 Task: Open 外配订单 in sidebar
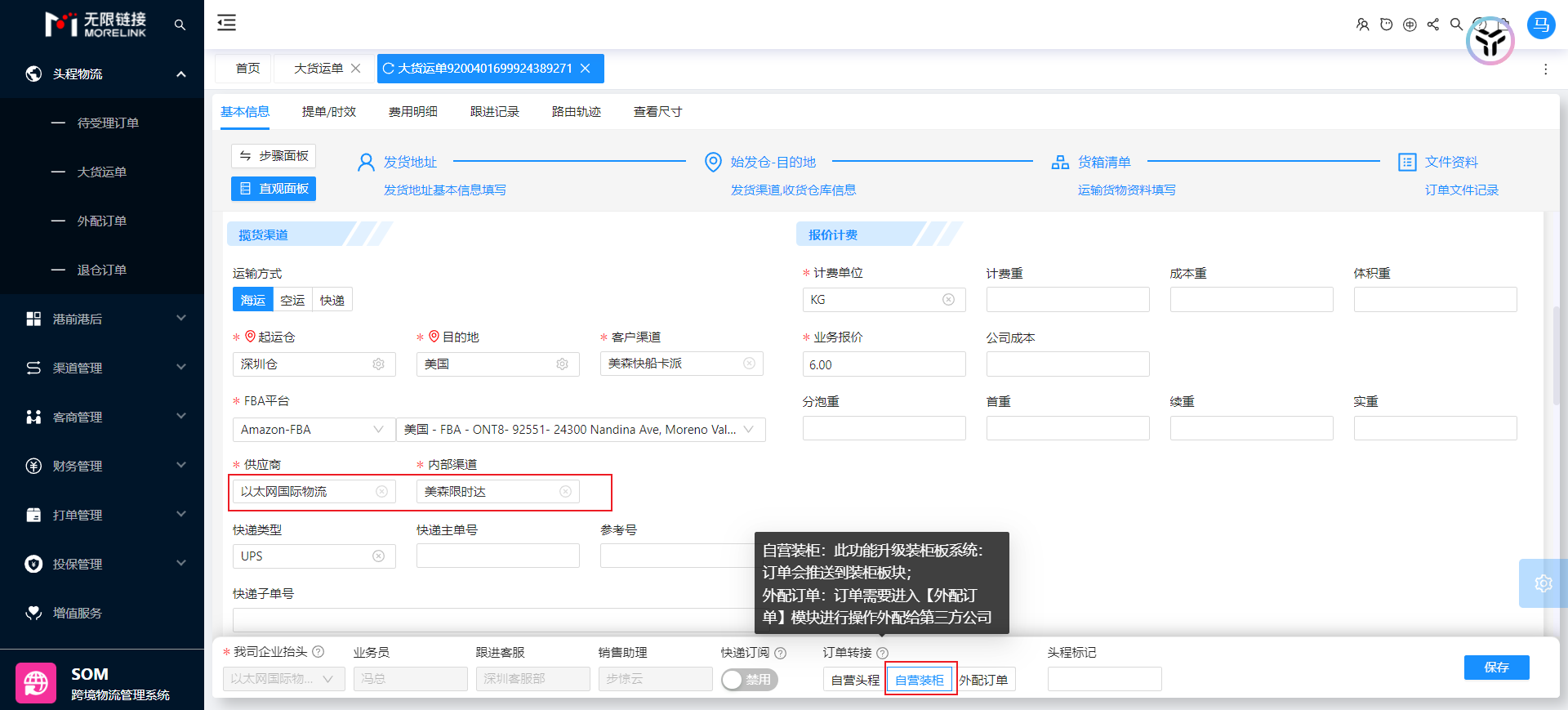(x=102, y=221)
